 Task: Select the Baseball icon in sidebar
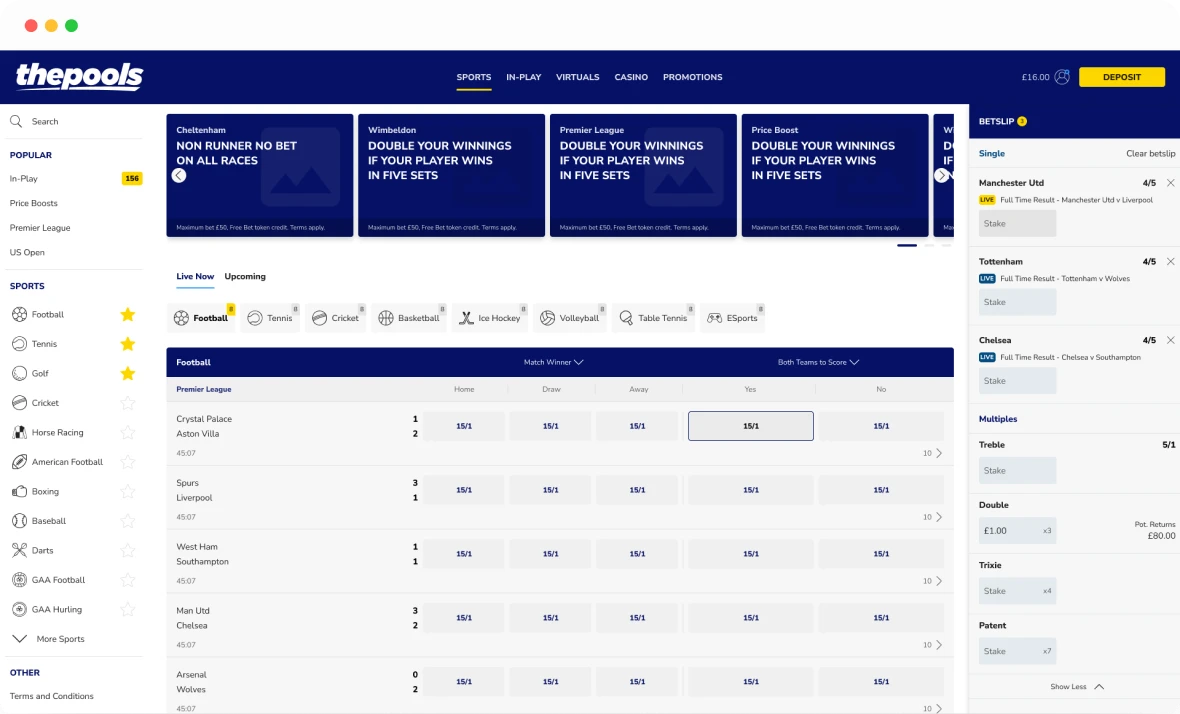click(x=20, y=521)
